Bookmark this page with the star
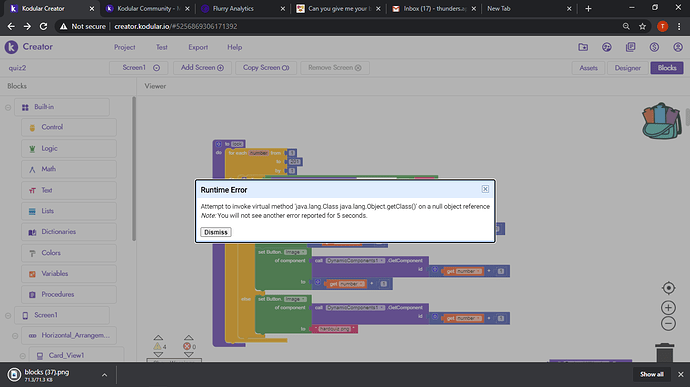690x387 pixels. 642,26
